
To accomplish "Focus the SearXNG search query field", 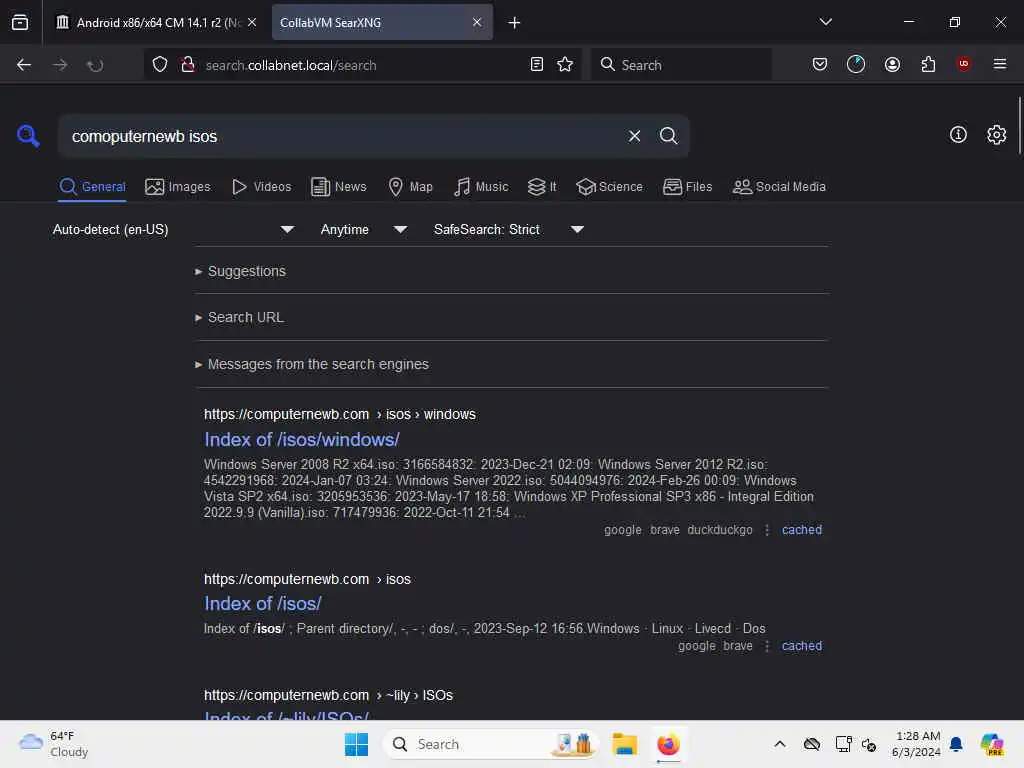I will coord(343,136).
